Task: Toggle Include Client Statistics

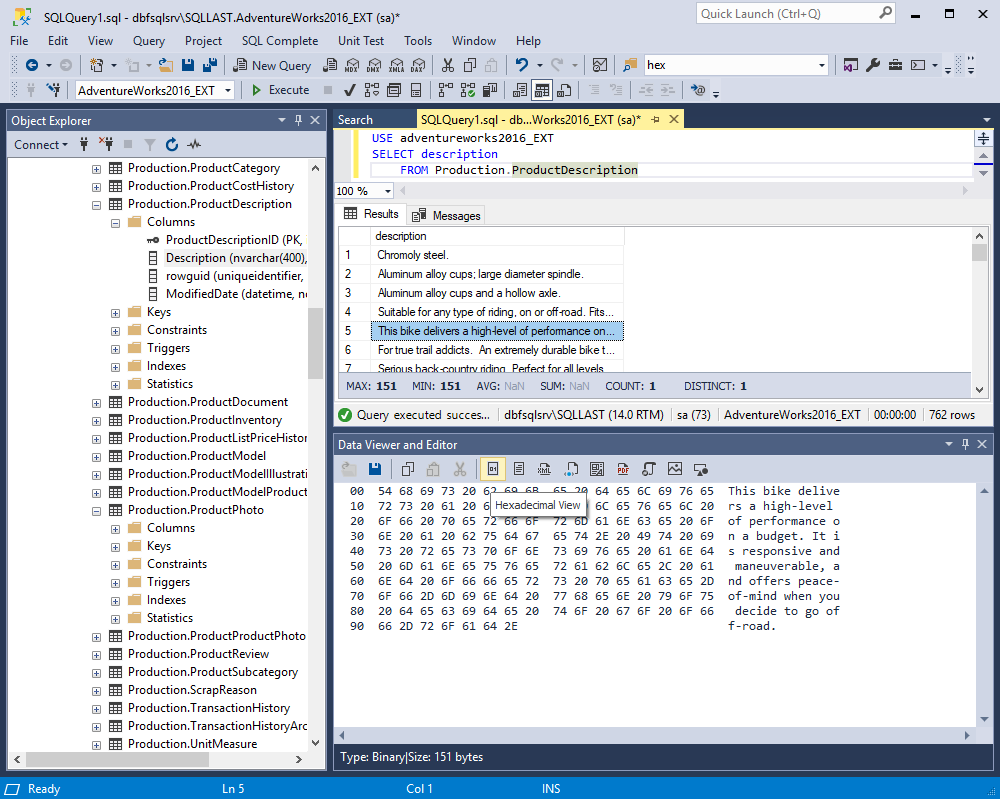Action: point(490,91)
